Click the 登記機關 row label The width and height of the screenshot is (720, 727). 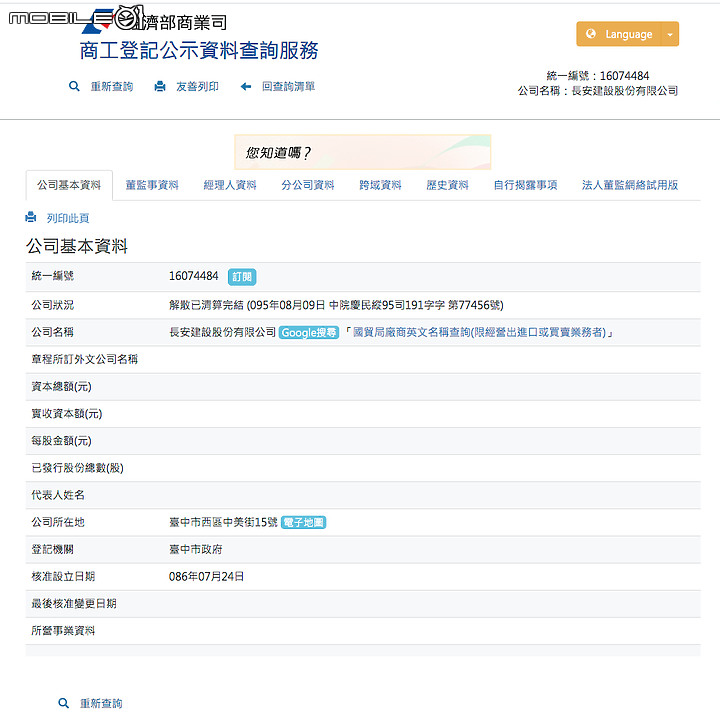52,549
